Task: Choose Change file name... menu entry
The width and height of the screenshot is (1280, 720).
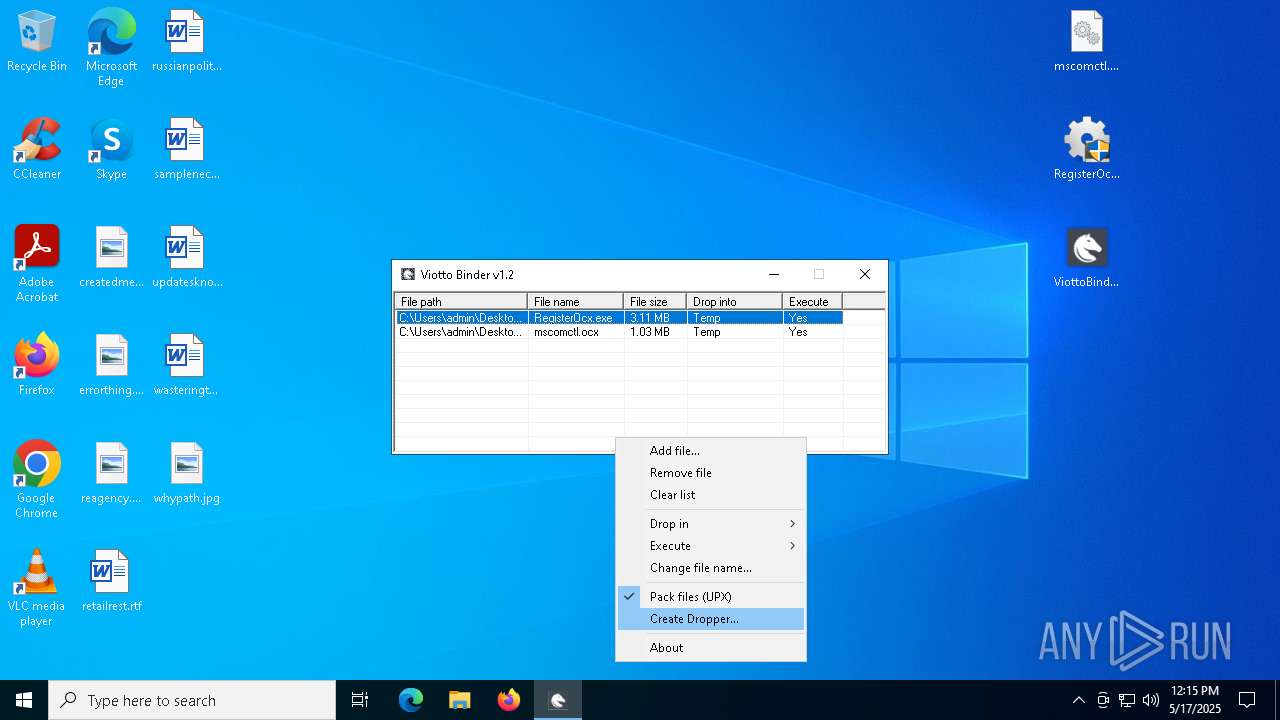Action: pos(710,568)
